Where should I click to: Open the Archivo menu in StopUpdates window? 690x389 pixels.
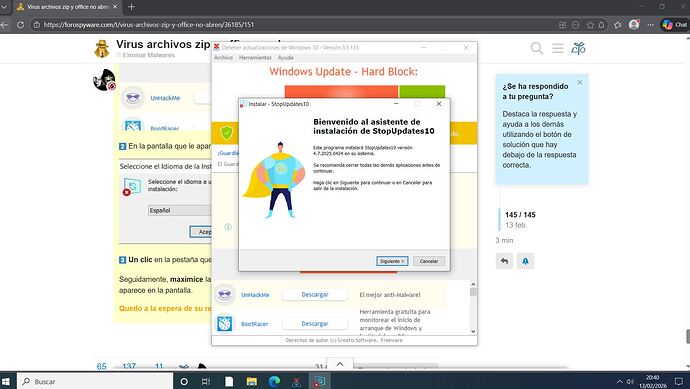click(223, 58)
